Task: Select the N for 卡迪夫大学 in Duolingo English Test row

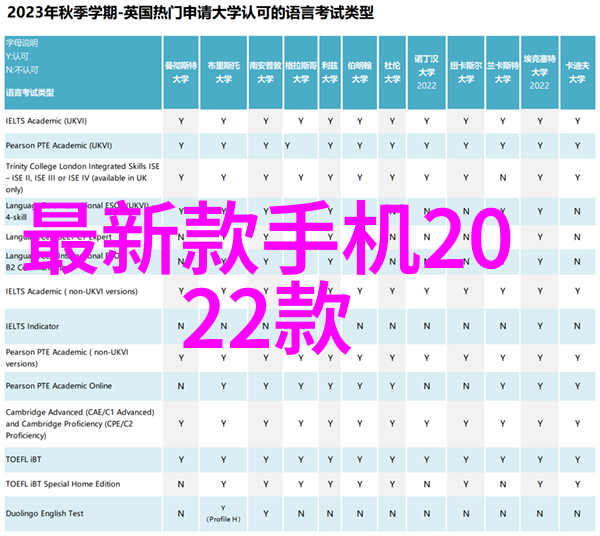Action: pyautogui.click(x=577, y=514)
